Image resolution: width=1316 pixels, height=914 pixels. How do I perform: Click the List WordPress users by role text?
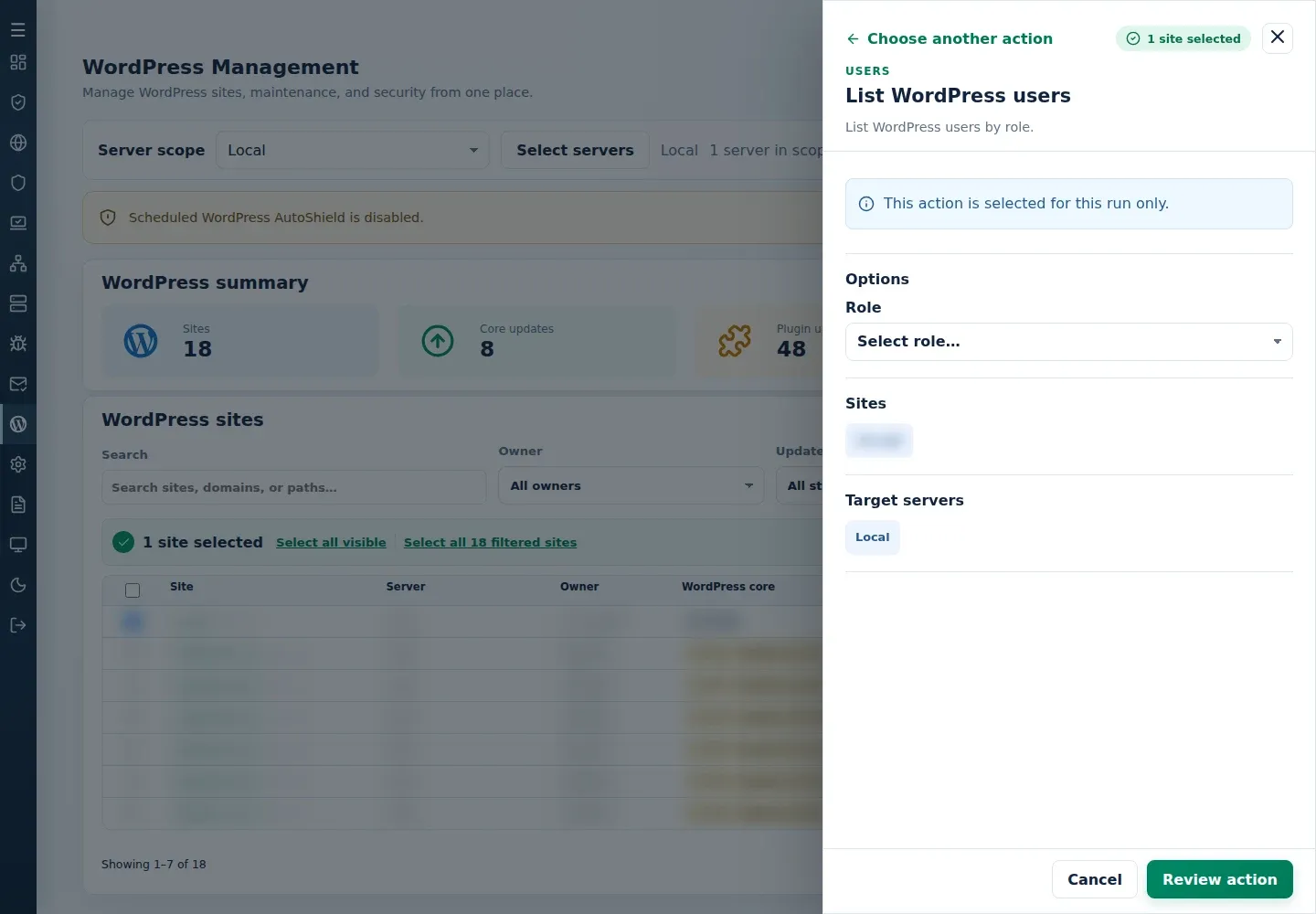click(x=939, y=127)
